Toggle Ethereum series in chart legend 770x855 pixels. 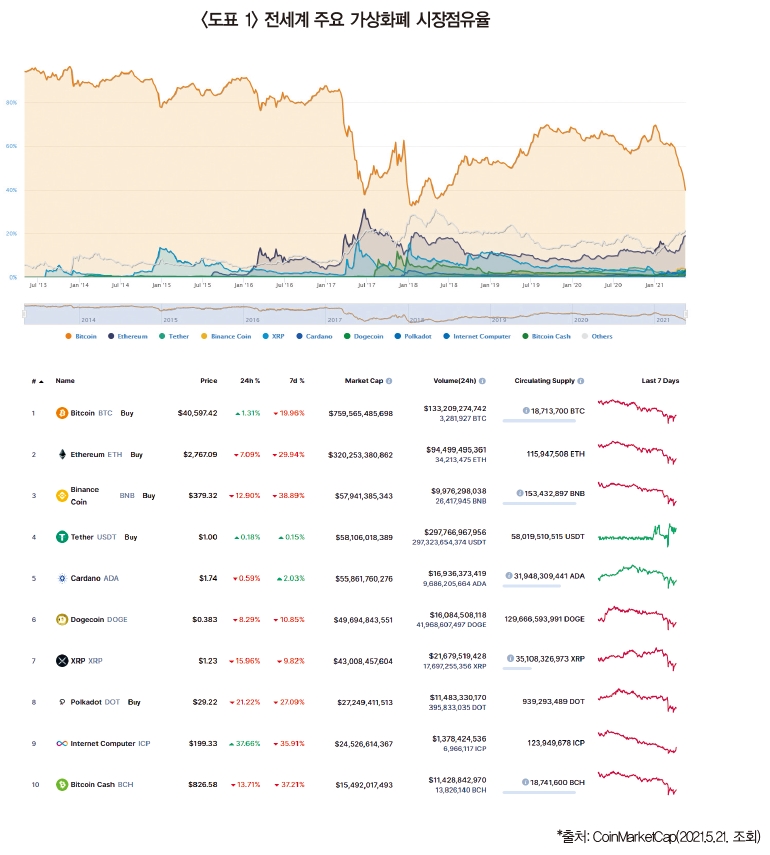[x=128, y=336]
